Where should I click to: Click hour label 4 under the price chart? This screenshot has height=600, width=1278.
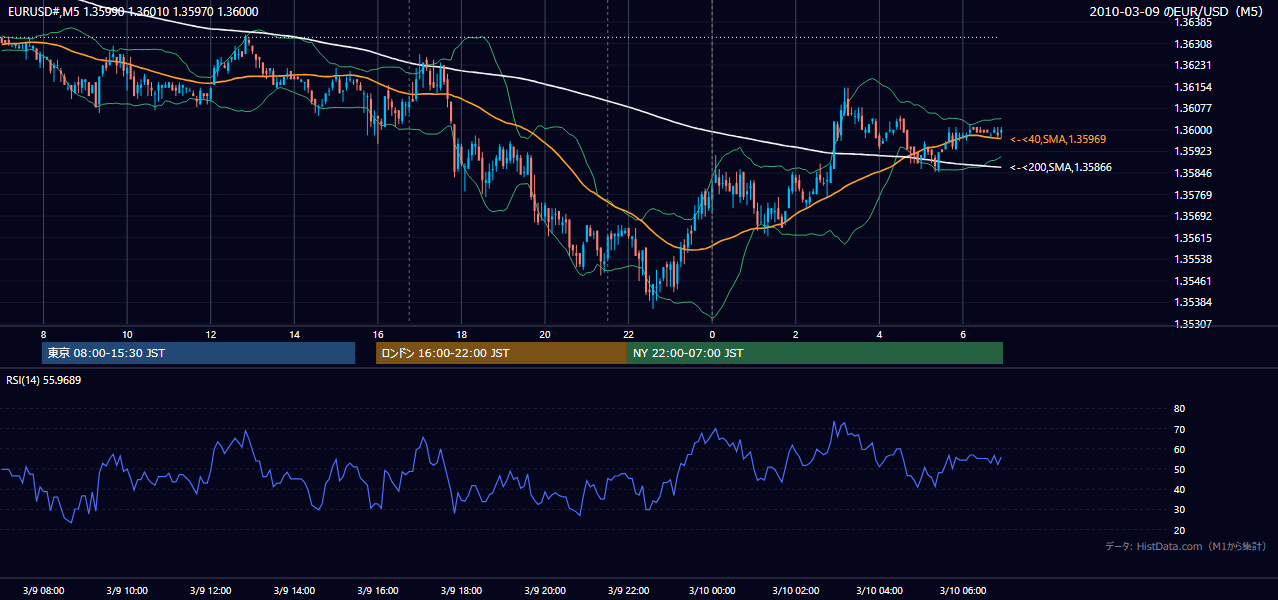click(x=879, y=334)
